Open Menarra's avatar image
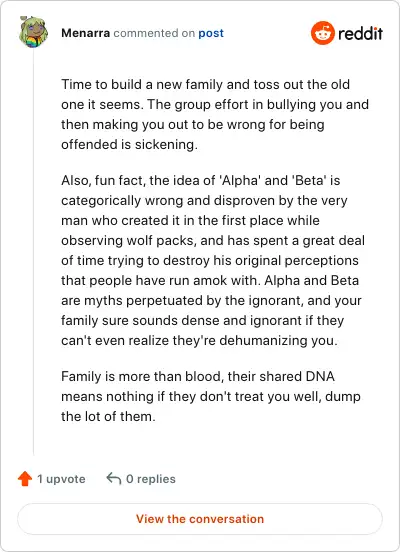This screenshot has height=552, width=400. [x=33, y=32]
